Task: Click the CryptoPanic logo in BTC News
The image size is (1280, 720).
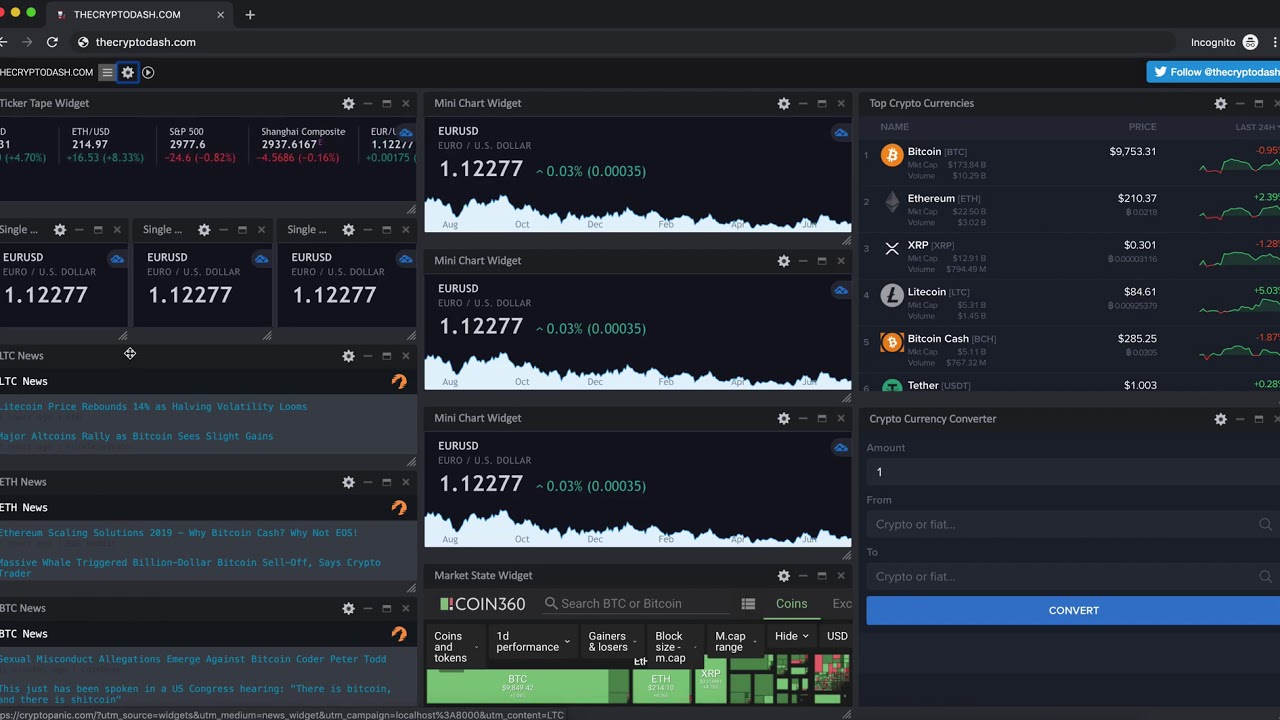Action: [x=399, y=633]
